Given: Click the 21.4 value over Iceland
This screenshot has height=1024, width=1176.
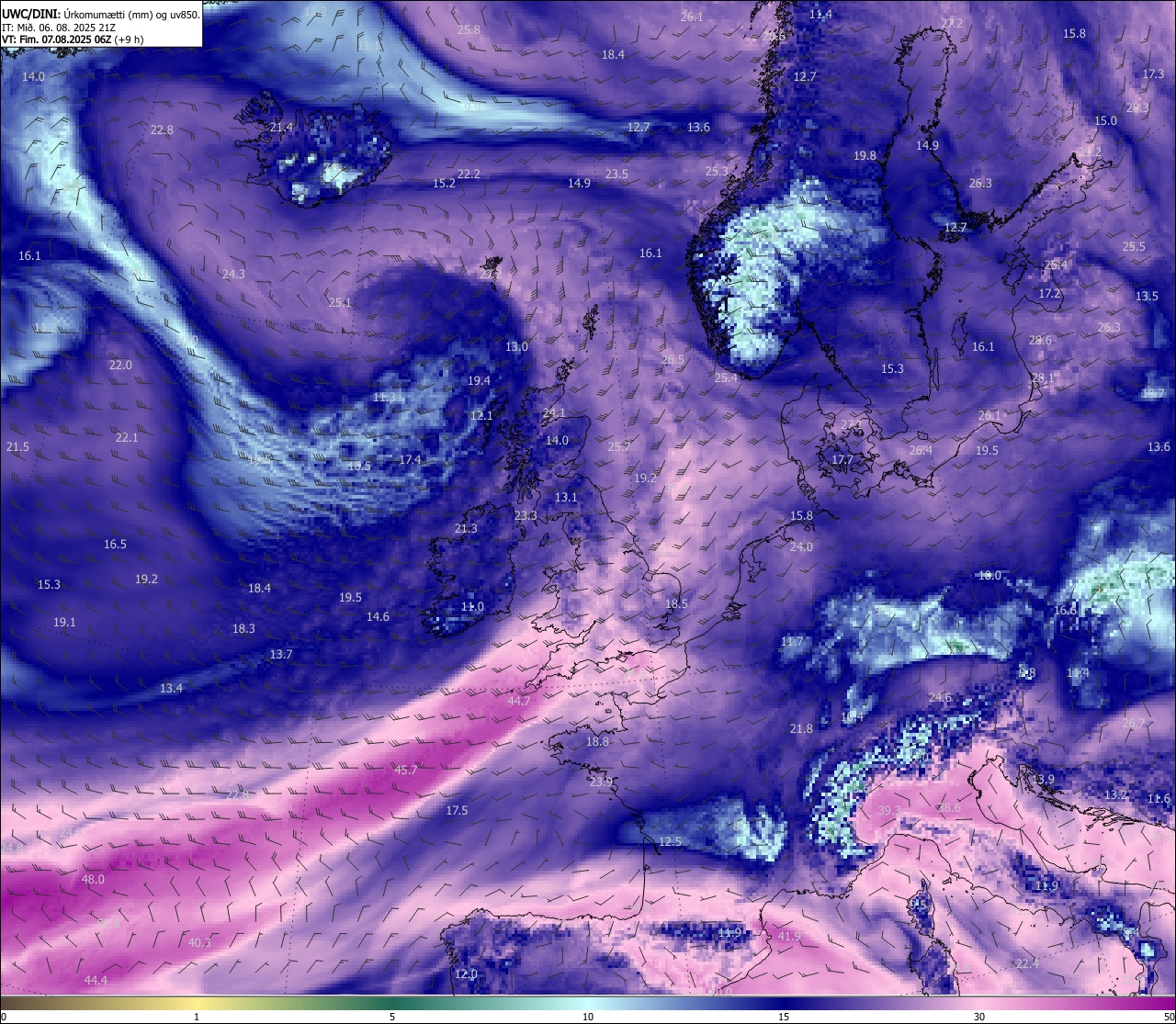Looking at the screenshot, I should [x=281, y=128].
